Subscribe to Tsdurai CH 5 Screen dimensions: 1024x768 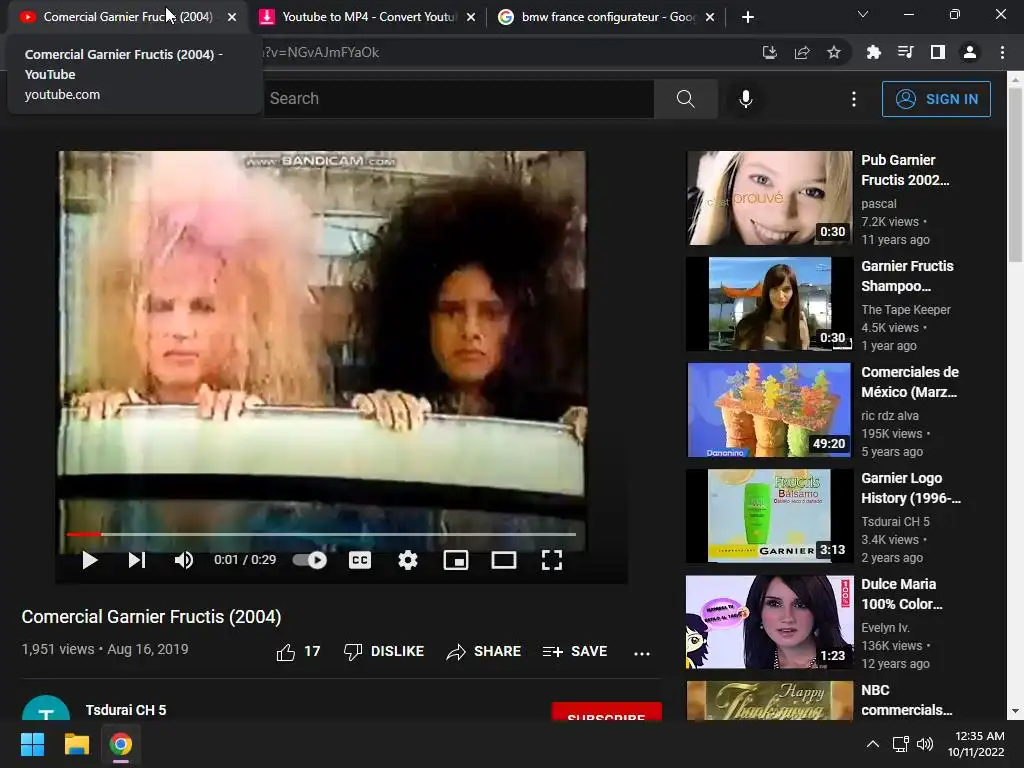click(x=607, y=712)
